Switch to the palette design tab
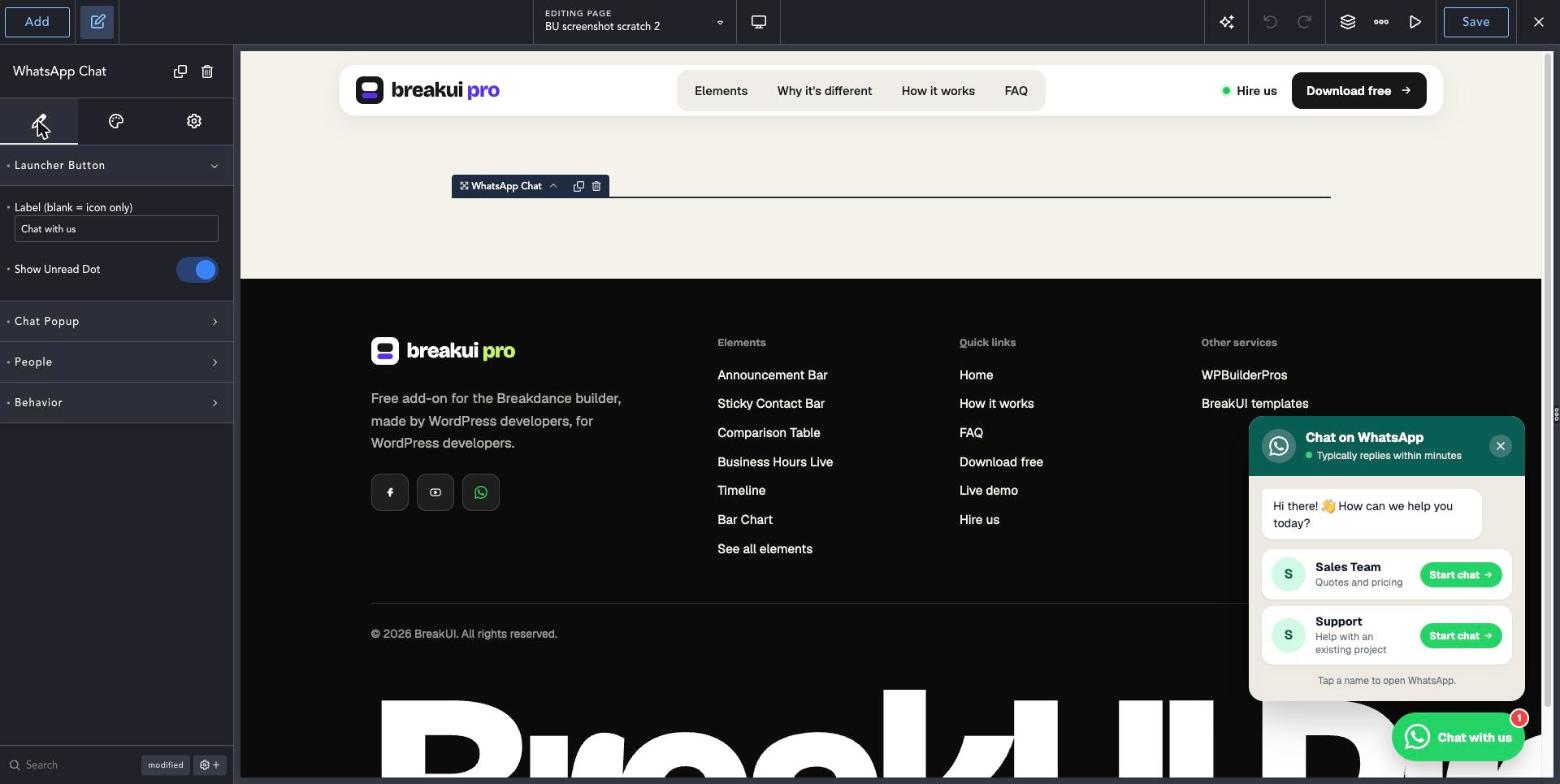This screenshot has height=784, width=1560. [116, 121]
